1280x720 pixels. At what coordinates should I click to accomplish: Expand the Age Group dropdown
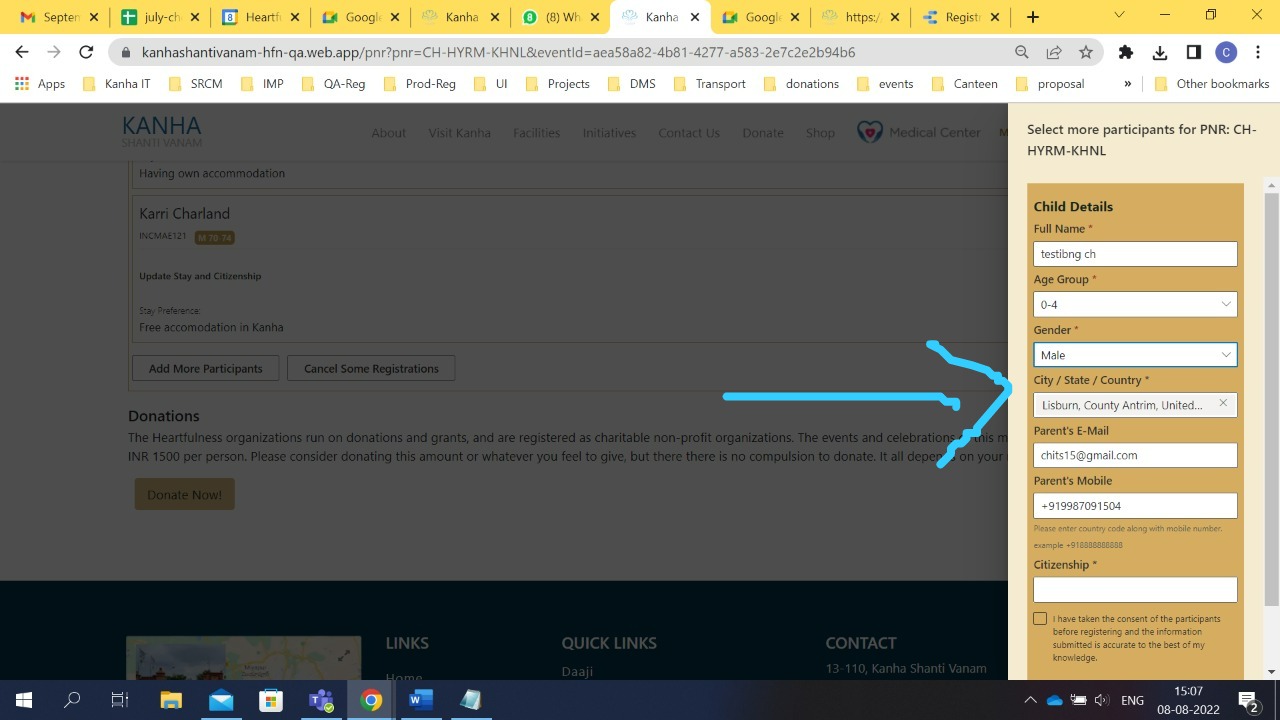[x=1135, y=304]
